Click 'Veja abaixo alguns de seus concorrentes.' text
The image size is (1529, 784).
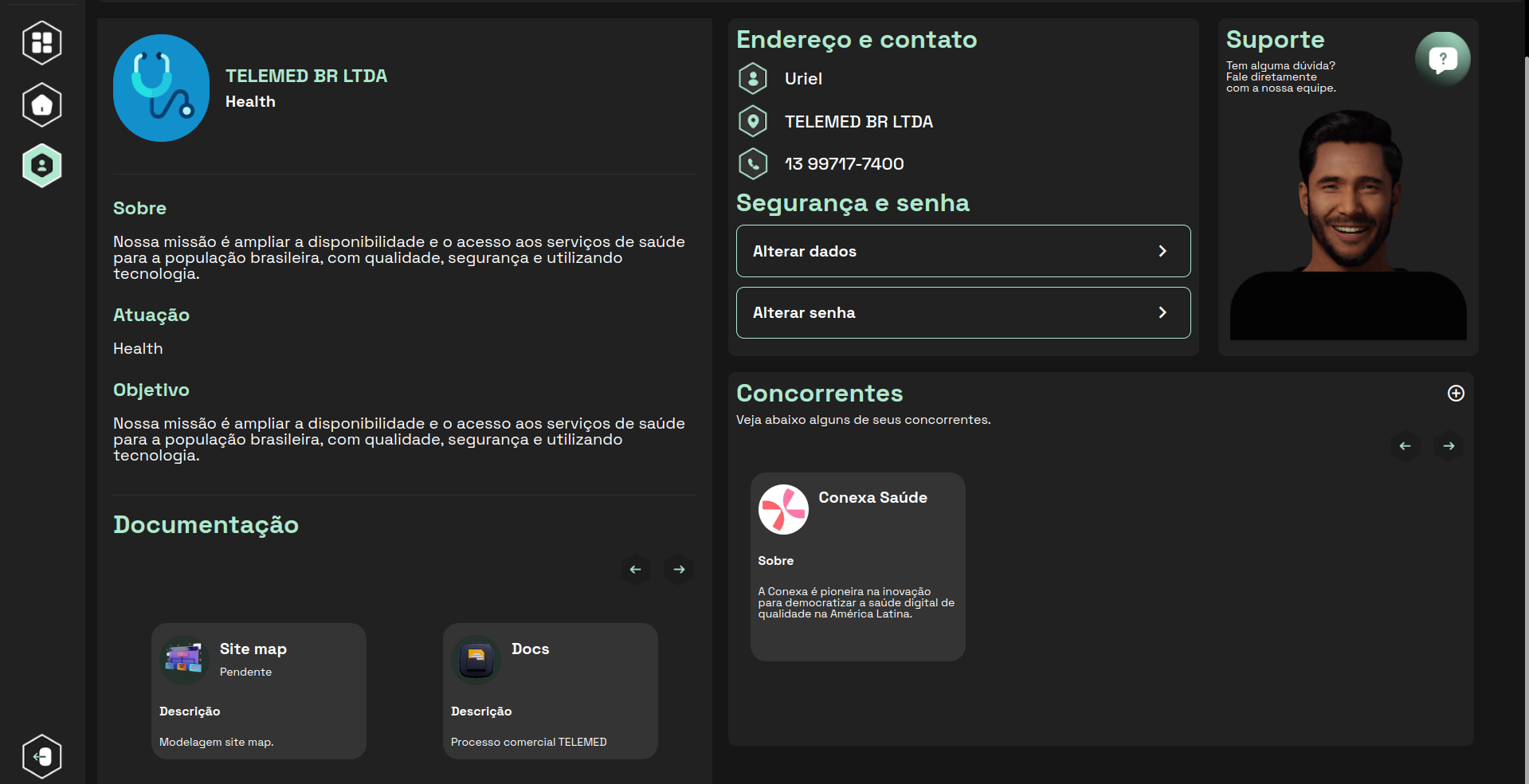864,420
